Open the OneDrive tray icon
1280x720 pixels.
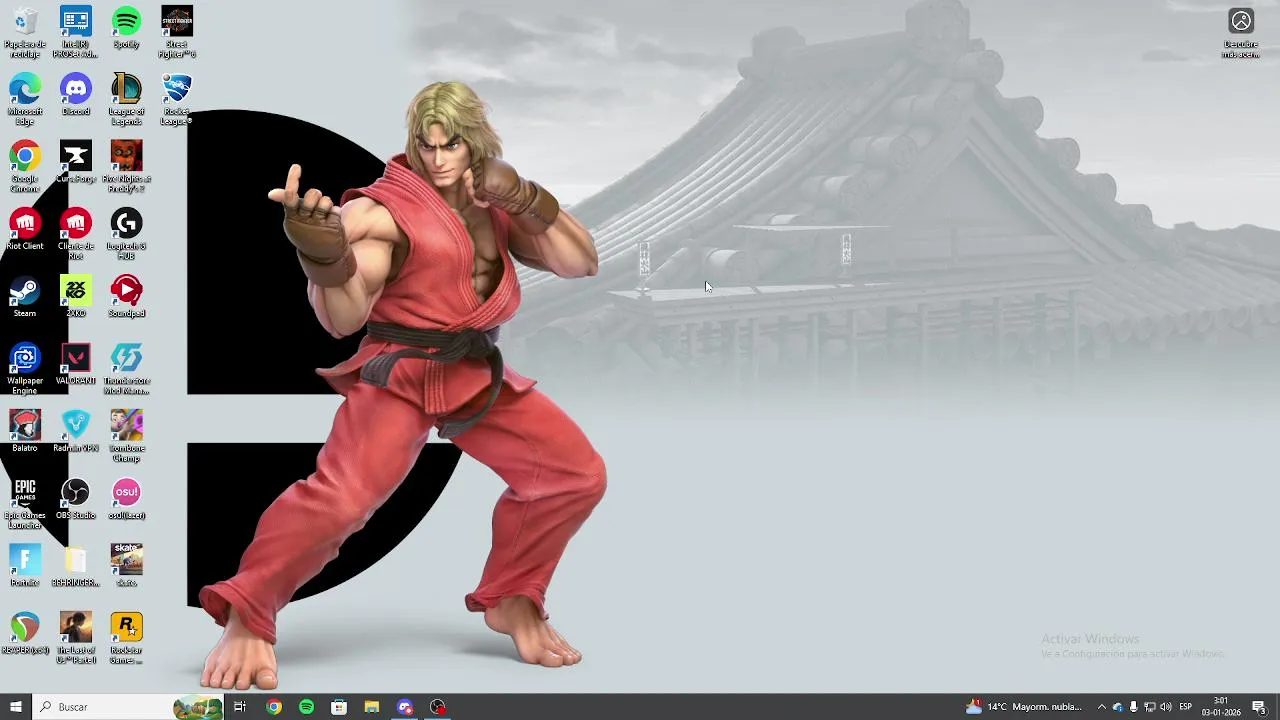[x=1118, y=707]
